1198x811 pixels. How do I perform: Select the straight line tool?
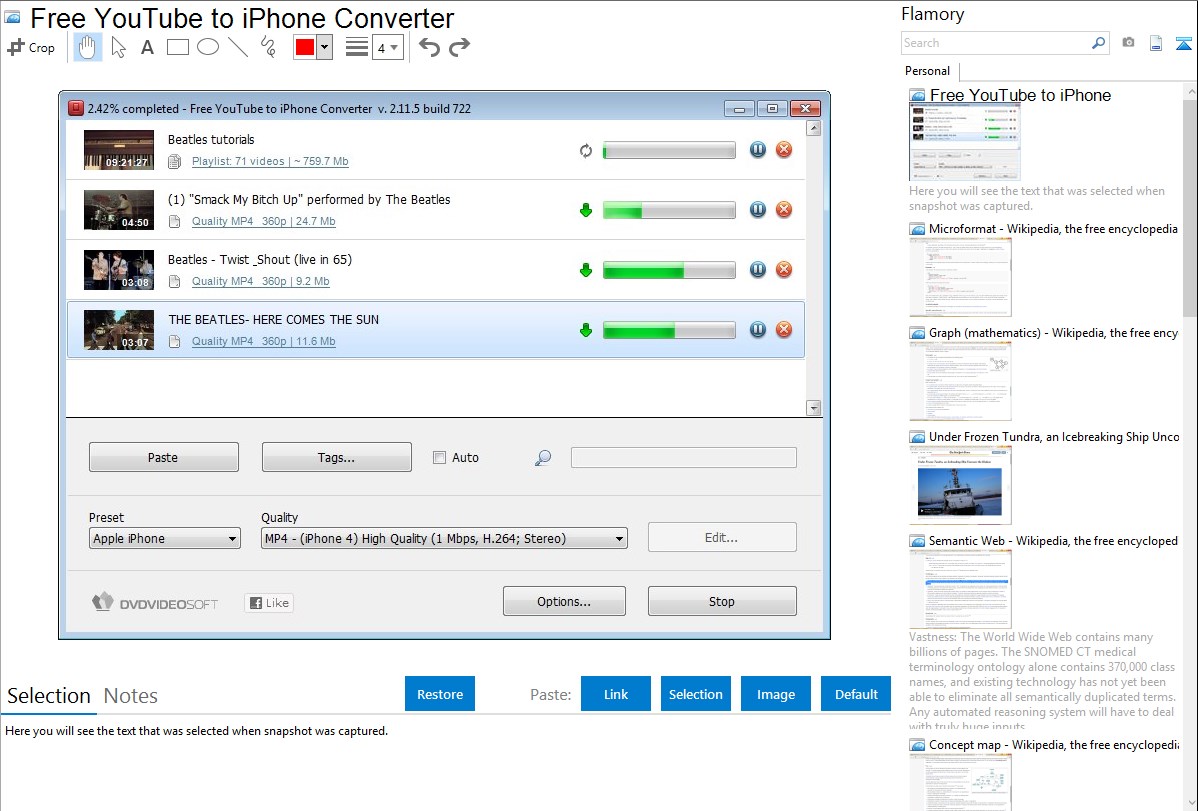238,47
